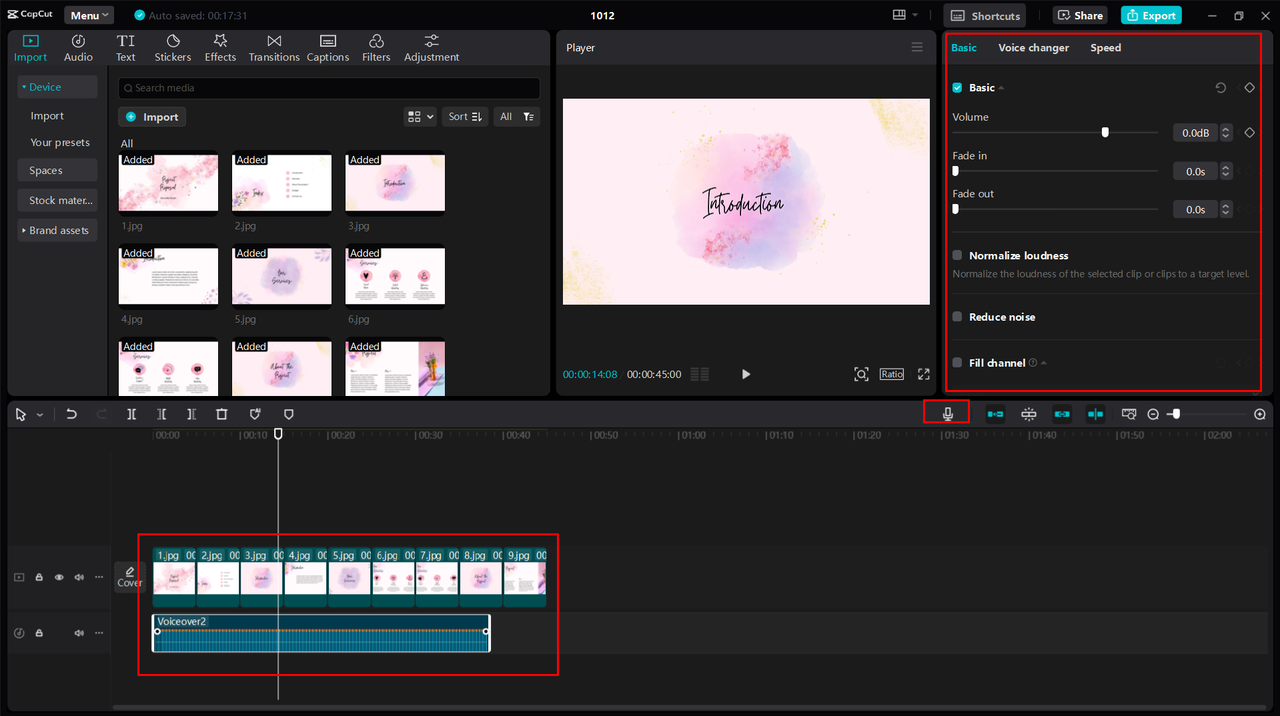Screen dimensions: 1280x716
Task: Enable Reduce noise checkbox
Action: [957, 317]
